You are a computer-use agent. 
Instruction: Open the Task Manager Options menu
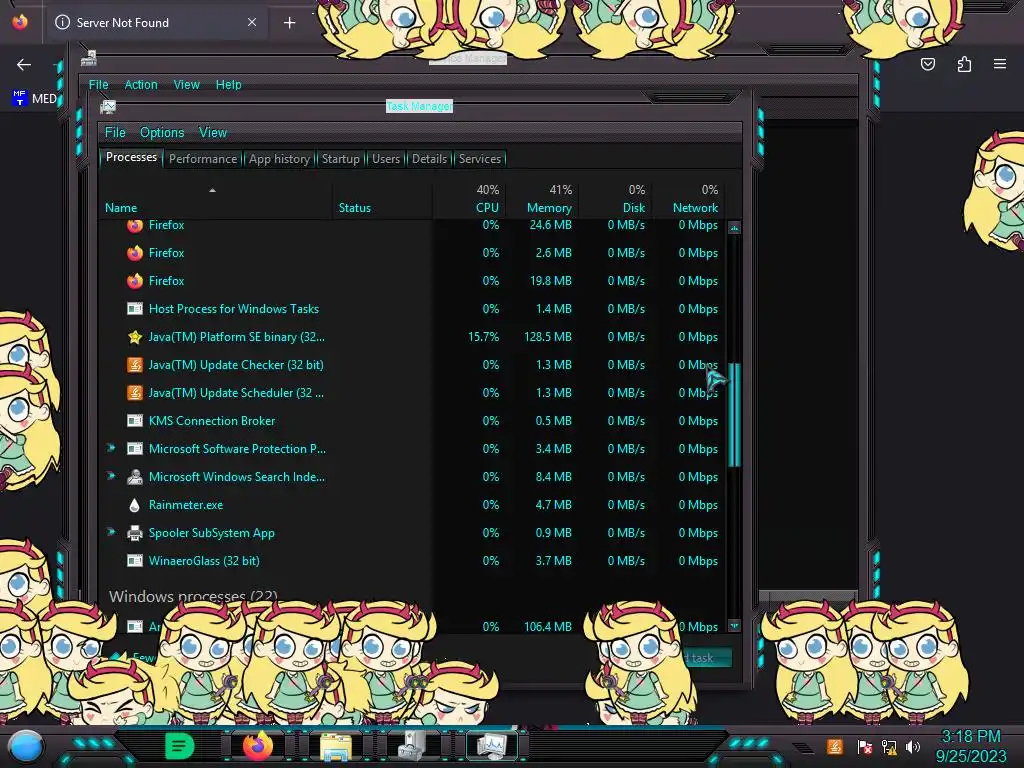pyautogui.click(x=162, y=133)
